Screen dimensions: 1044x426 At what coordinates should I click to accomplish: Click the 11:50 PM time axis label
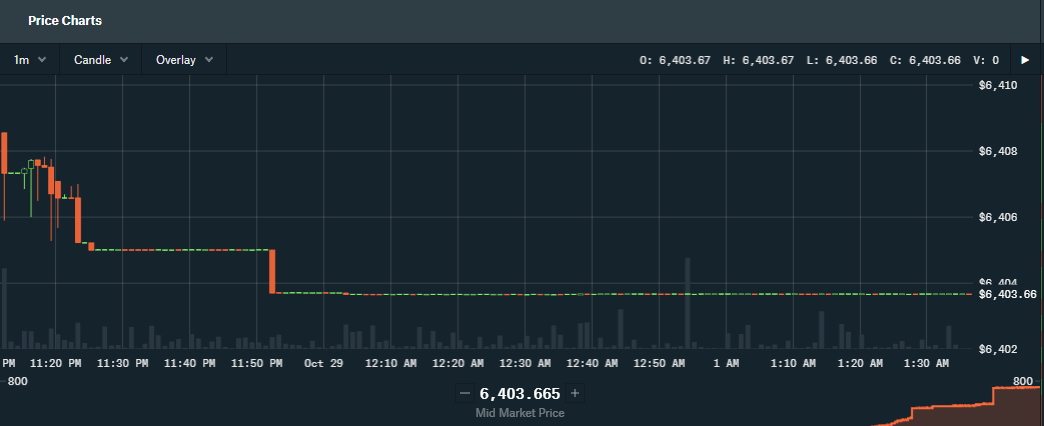point(257,363)
